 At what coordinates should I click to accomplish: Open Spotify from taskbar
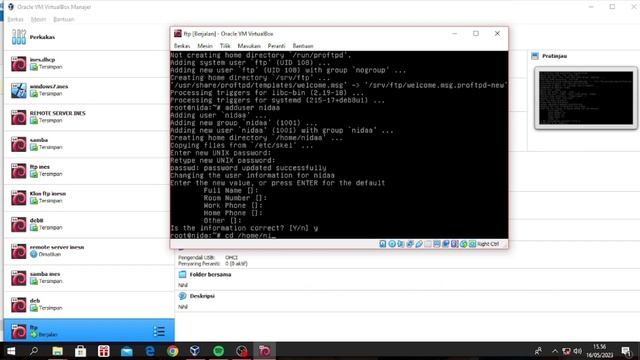tap(218, 351)
